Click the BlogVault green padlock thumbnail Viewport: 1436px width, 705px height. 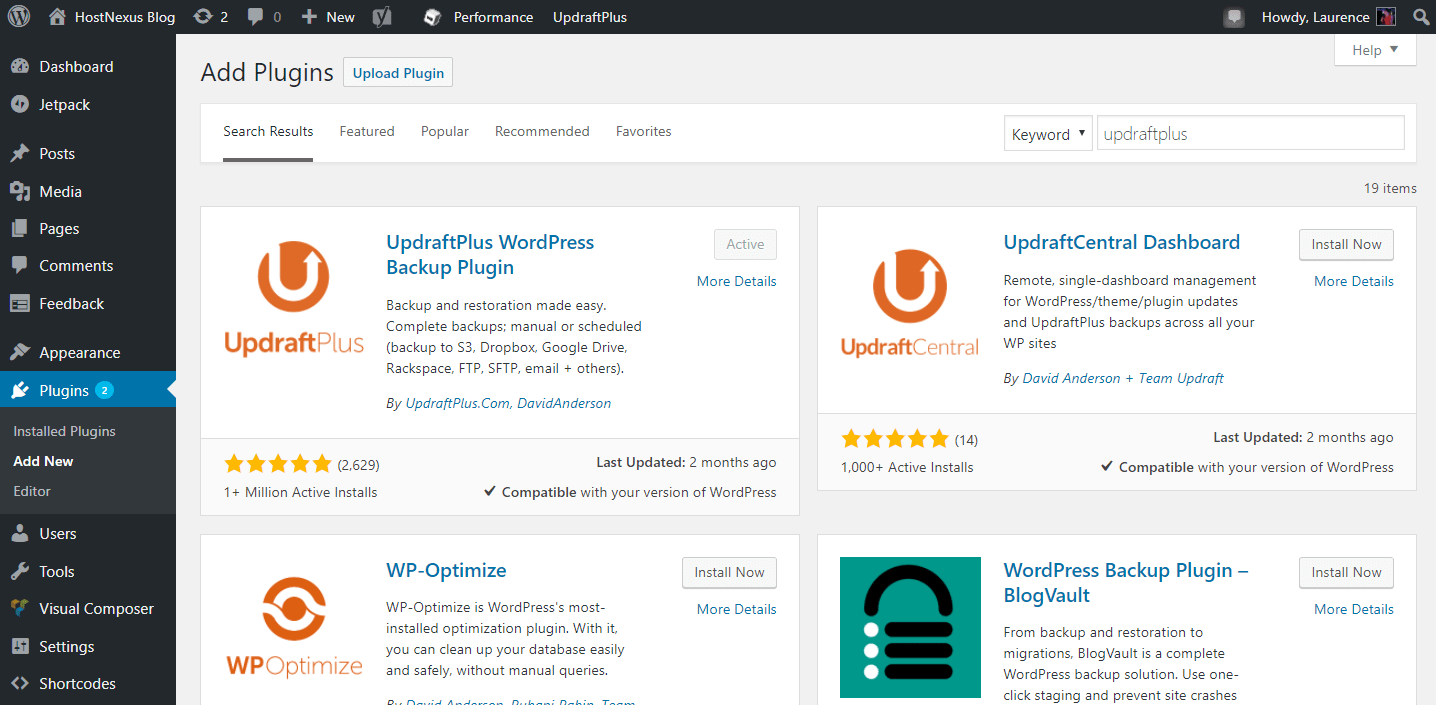pos(910,627)
